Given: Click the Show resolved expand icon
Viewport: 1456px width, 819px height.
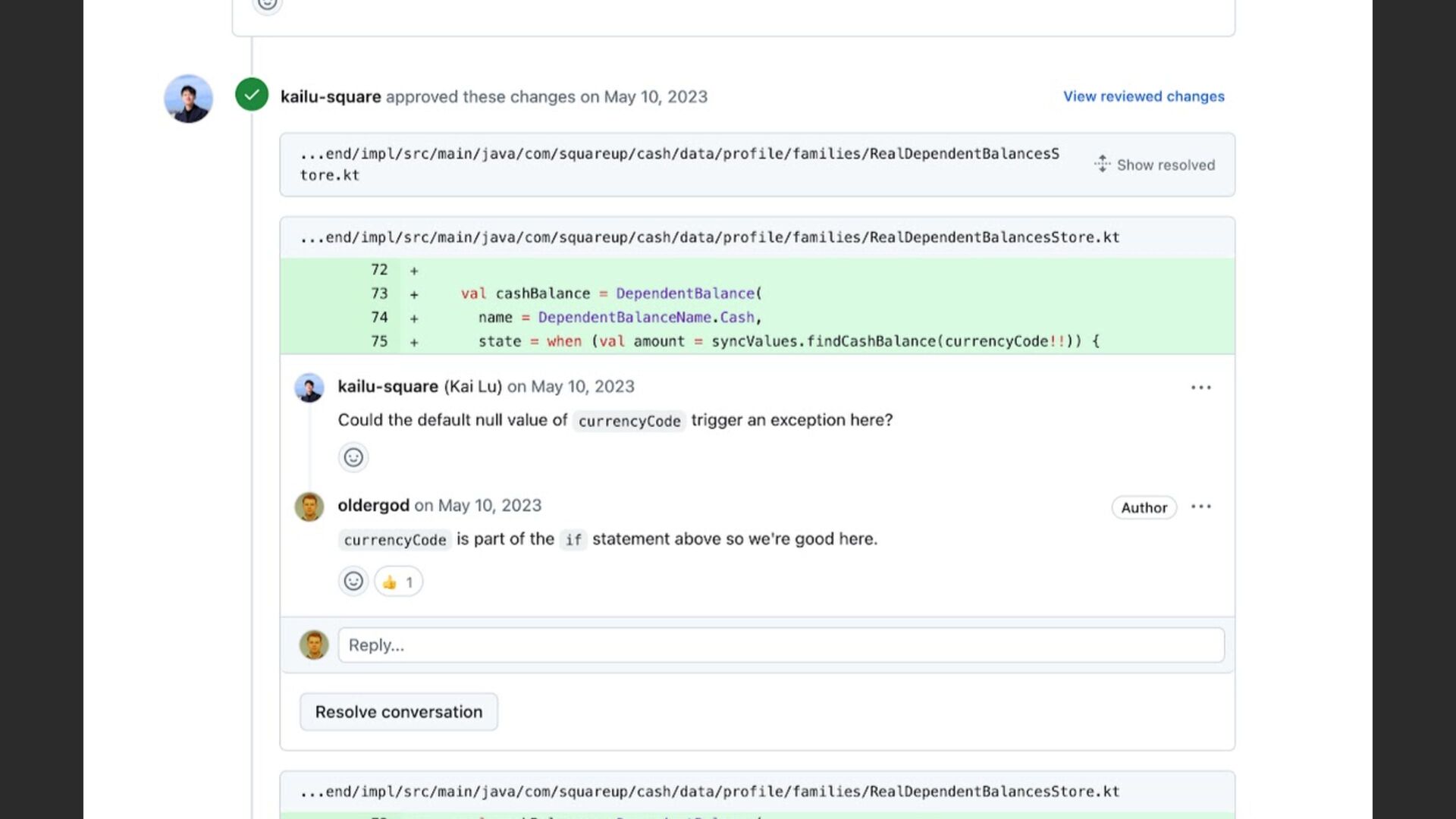Looking at the screenshot, I should coord(1102,164).
